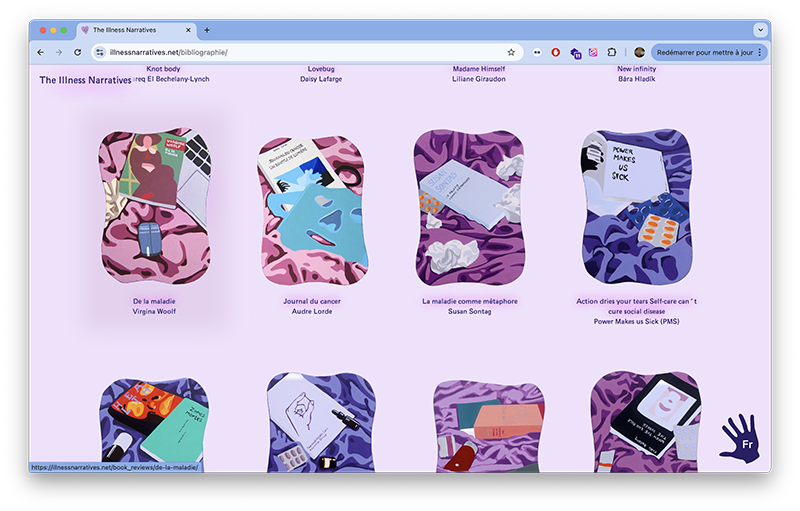Open the bottom-row orange and teal books illustration
800x511 pixels.
(155, 425)
